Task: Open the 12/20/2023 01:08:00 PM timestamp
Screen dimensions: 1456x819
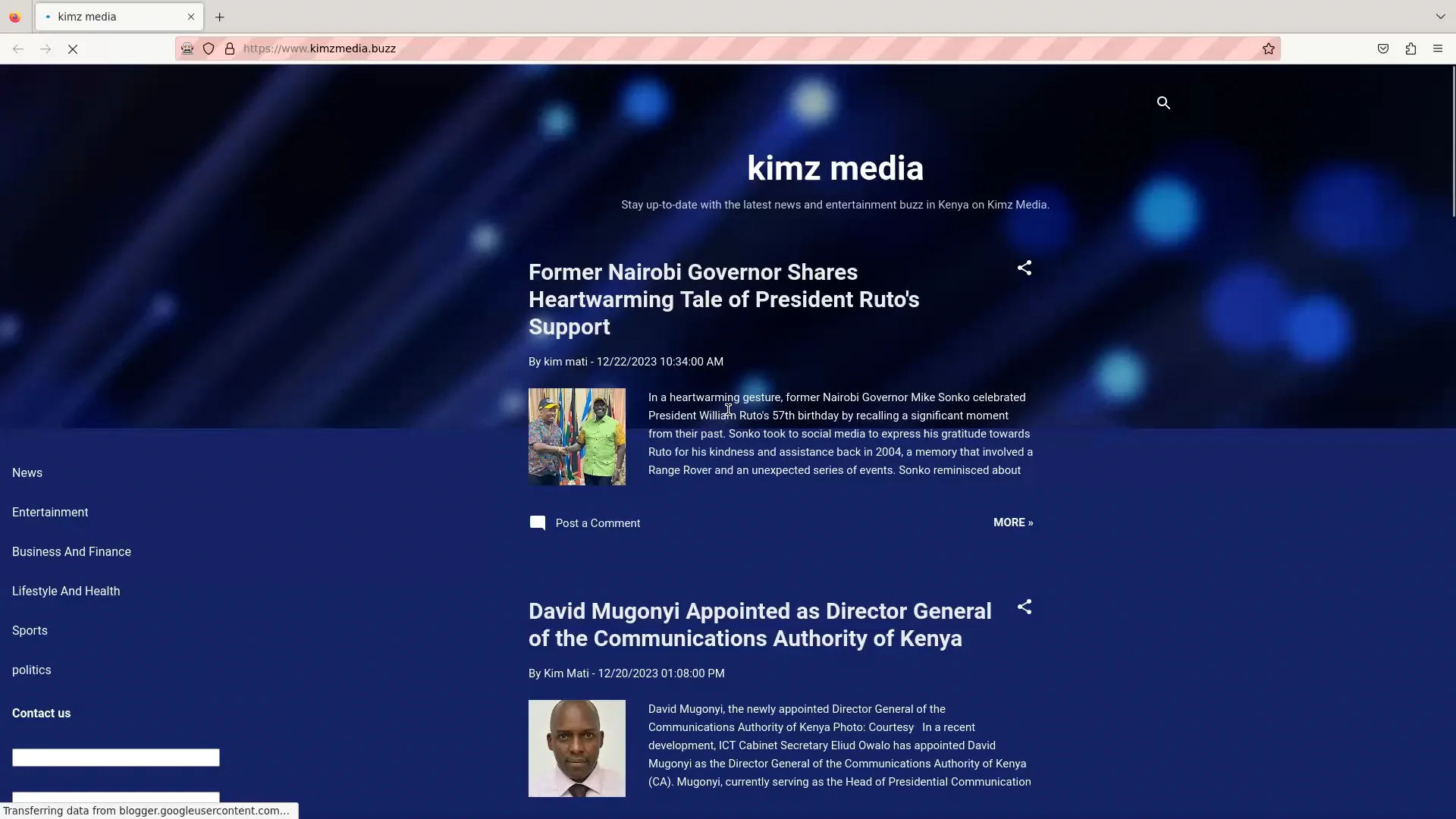Action: 661,673
